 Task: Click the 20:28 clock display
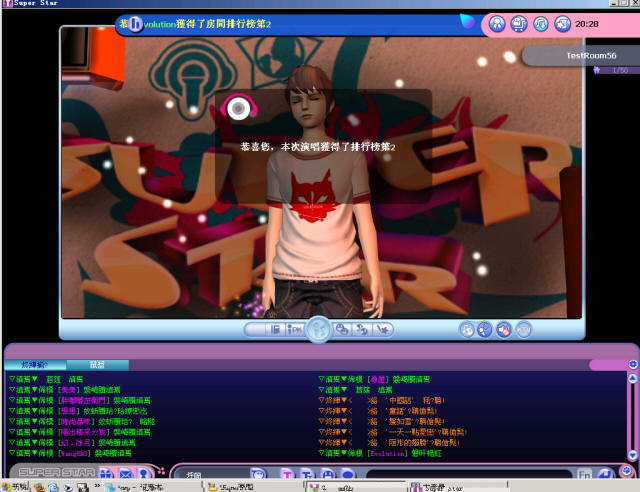(x=587, y=24)
